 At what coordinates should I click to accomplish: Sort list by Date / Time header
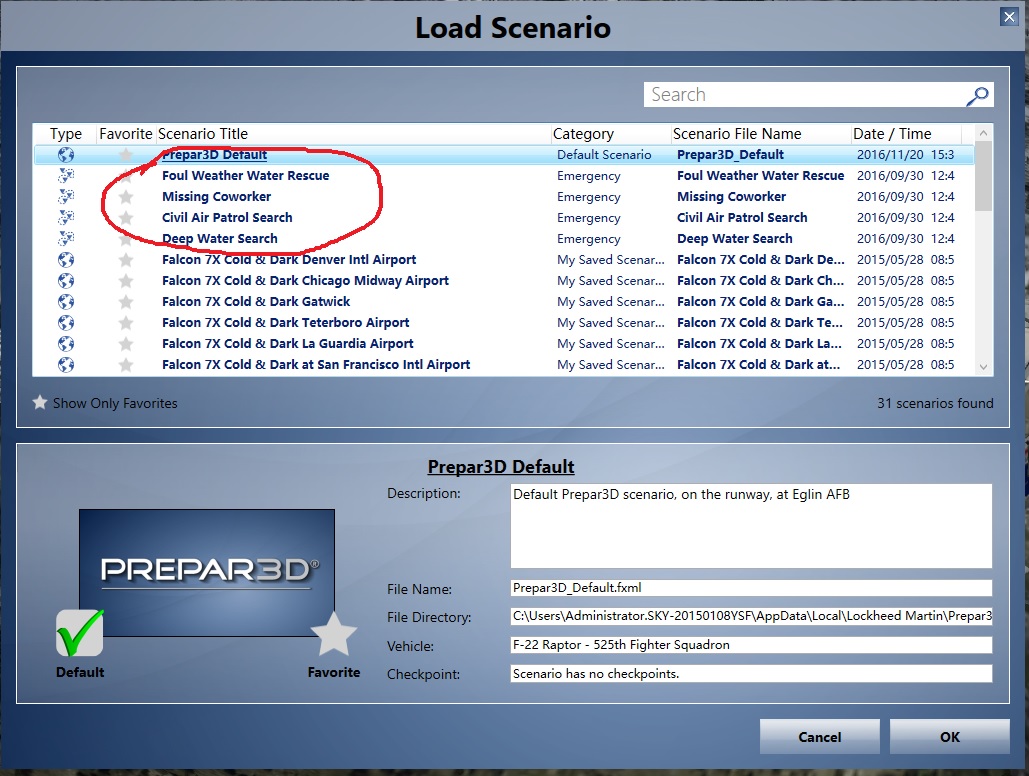tap(892, 134)
